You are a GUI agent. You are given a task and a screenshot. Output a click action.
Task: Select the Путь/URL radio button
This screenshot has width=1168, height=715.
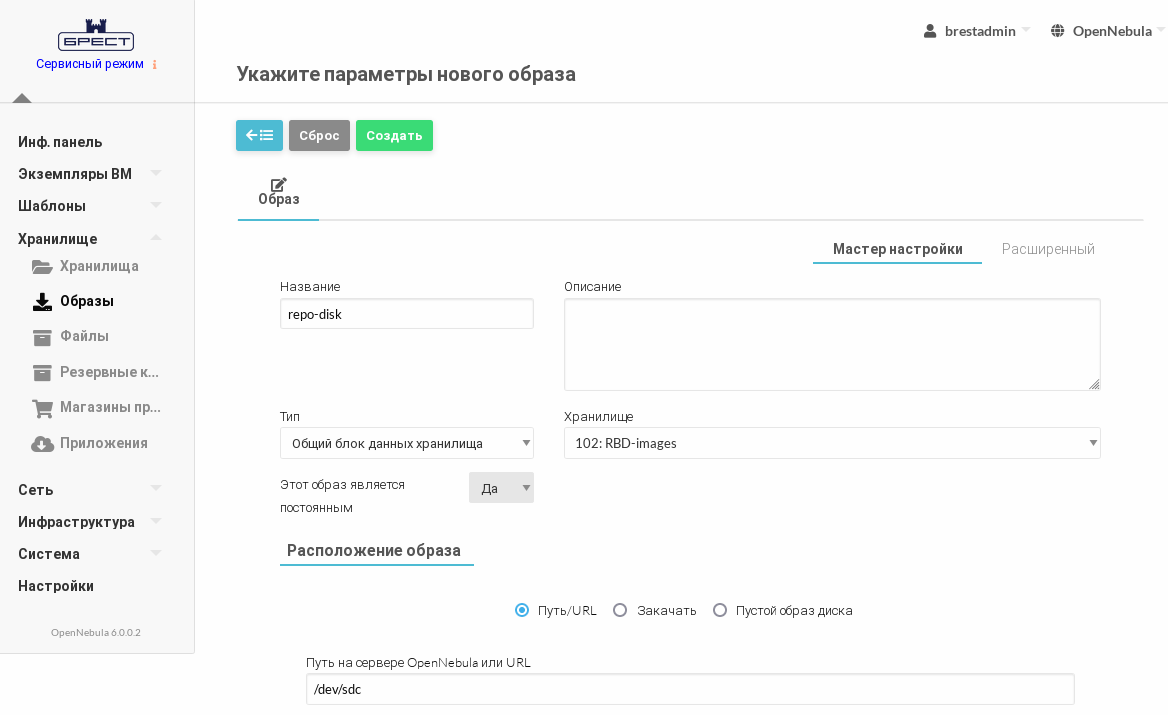[522, 610]
